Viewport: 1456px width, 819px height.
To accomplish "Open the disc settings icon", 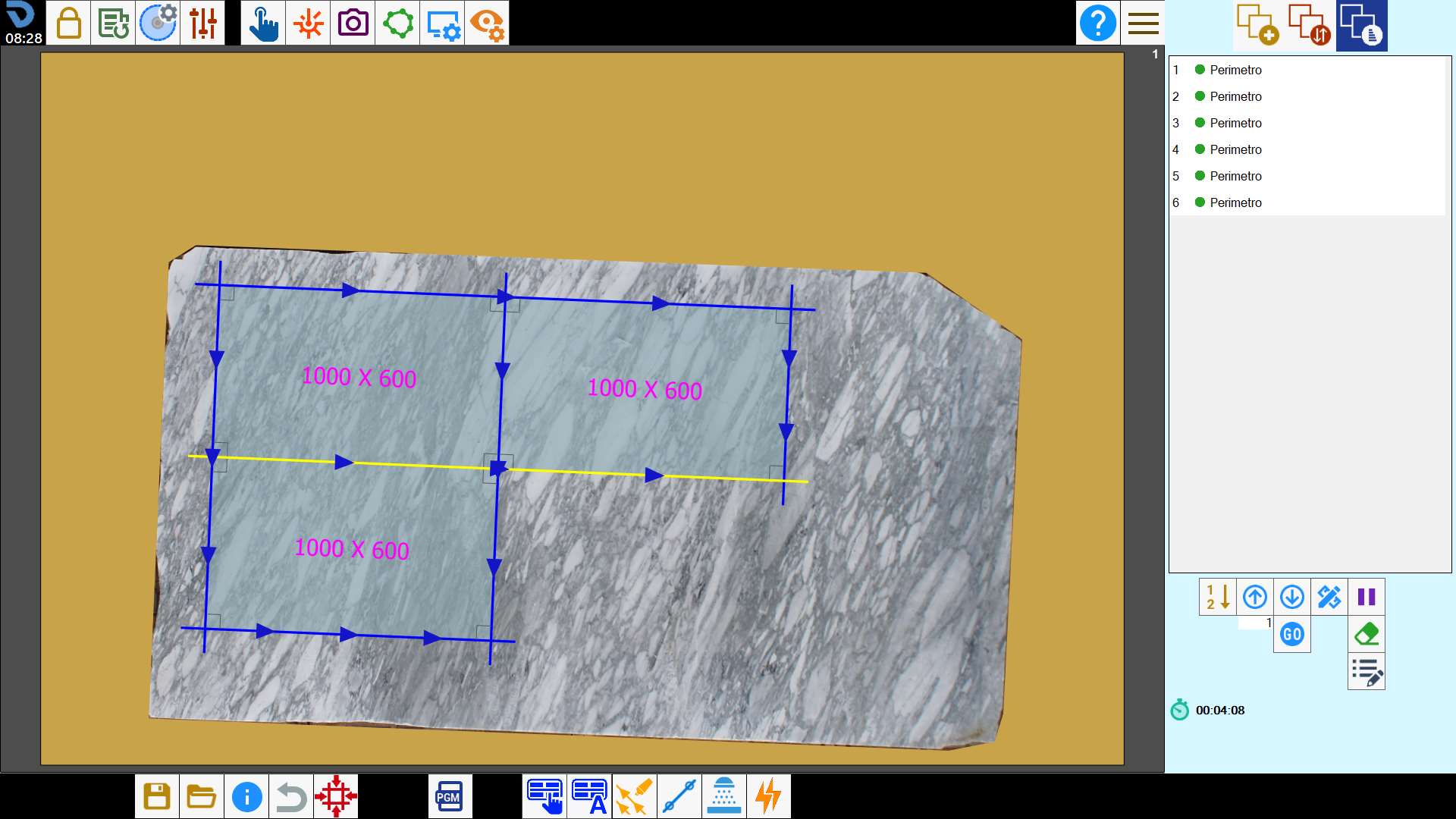I will tap(158, 23).
